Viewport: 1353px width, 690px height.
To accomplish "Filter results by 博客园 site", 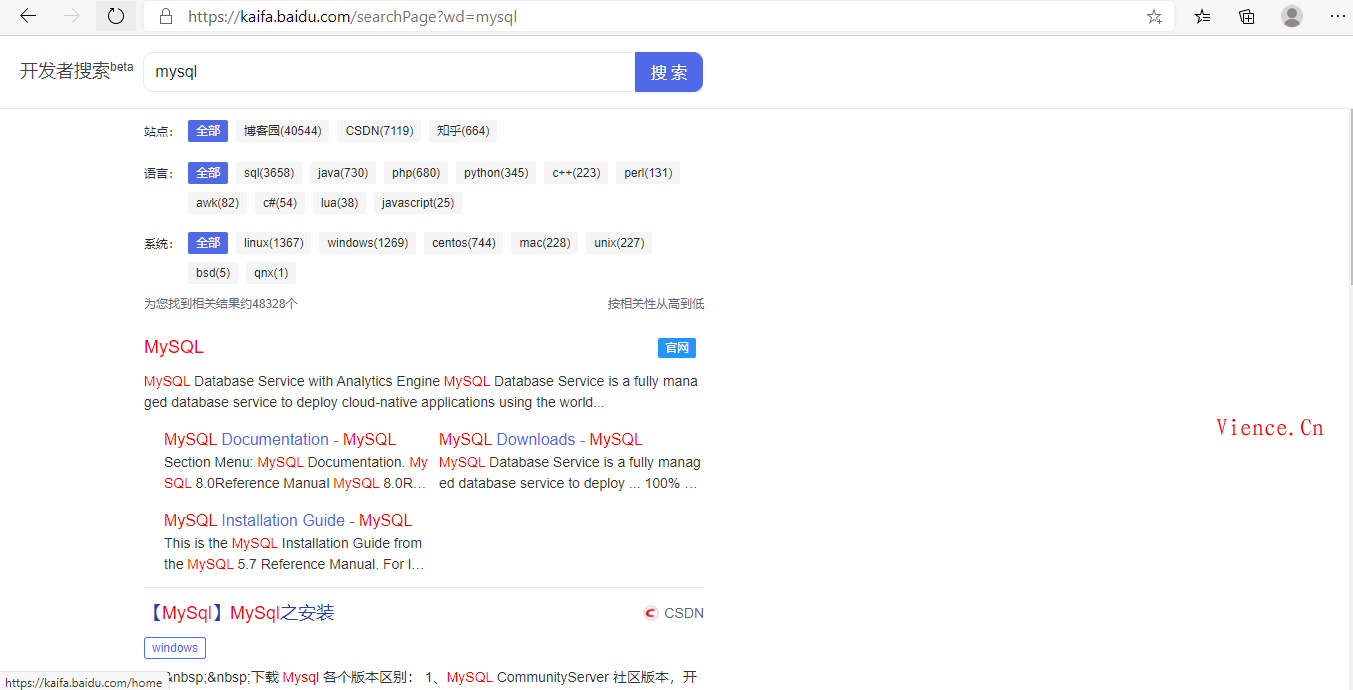I will tap(283, 131).
